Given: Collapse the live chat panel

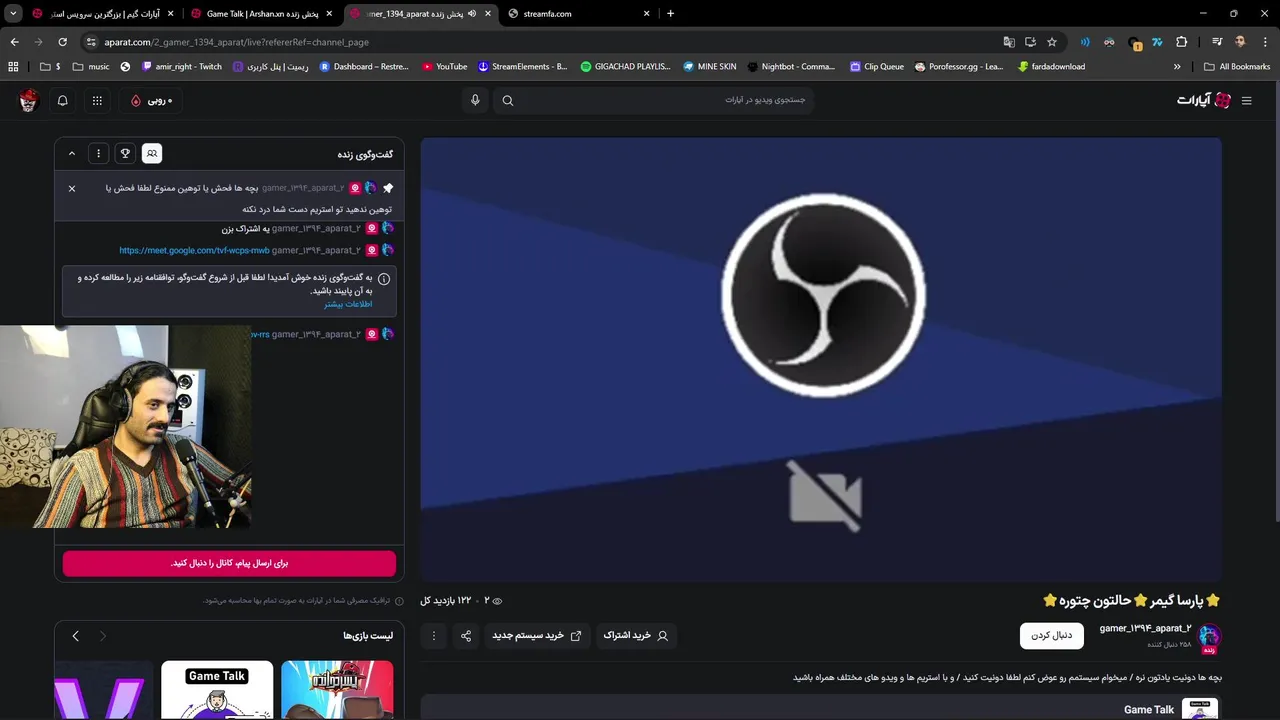Looking at the screenshot, I should point(72,153).
